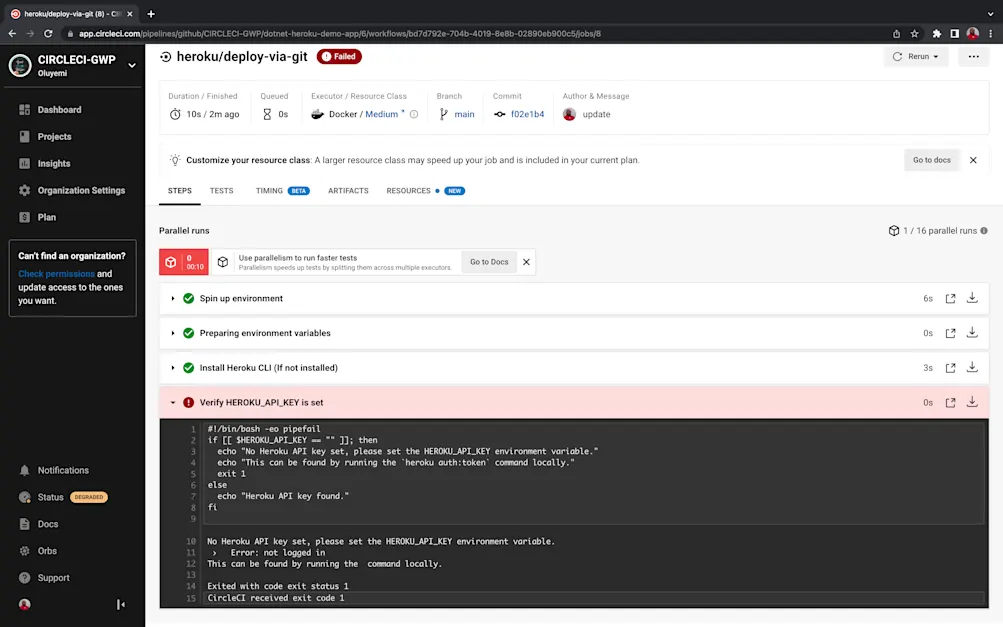Download Install Heroku CLI step output
Screen dimensions: 1003x627
click(x=972, y=367)
